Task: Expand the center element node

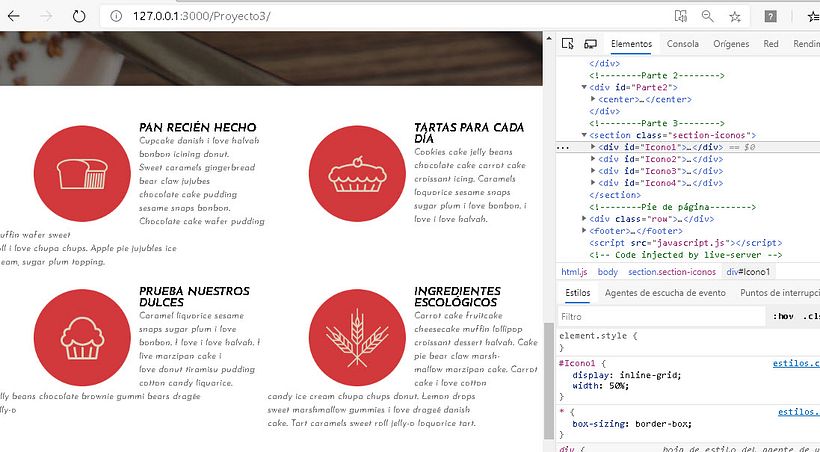Action: 593,99
